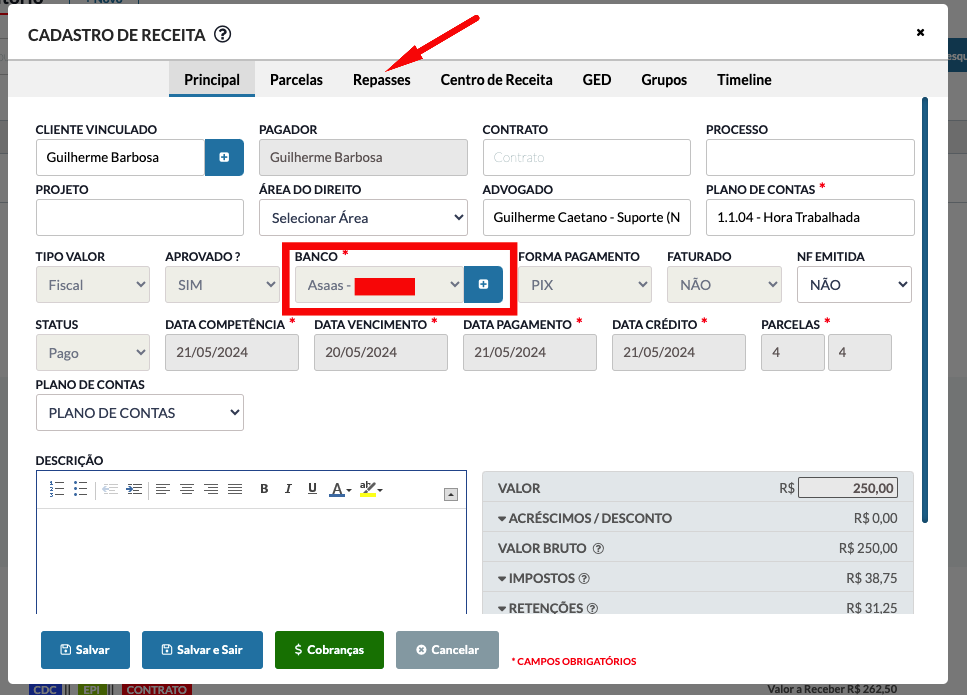Add a new linked client with plus button

[224, 157]
